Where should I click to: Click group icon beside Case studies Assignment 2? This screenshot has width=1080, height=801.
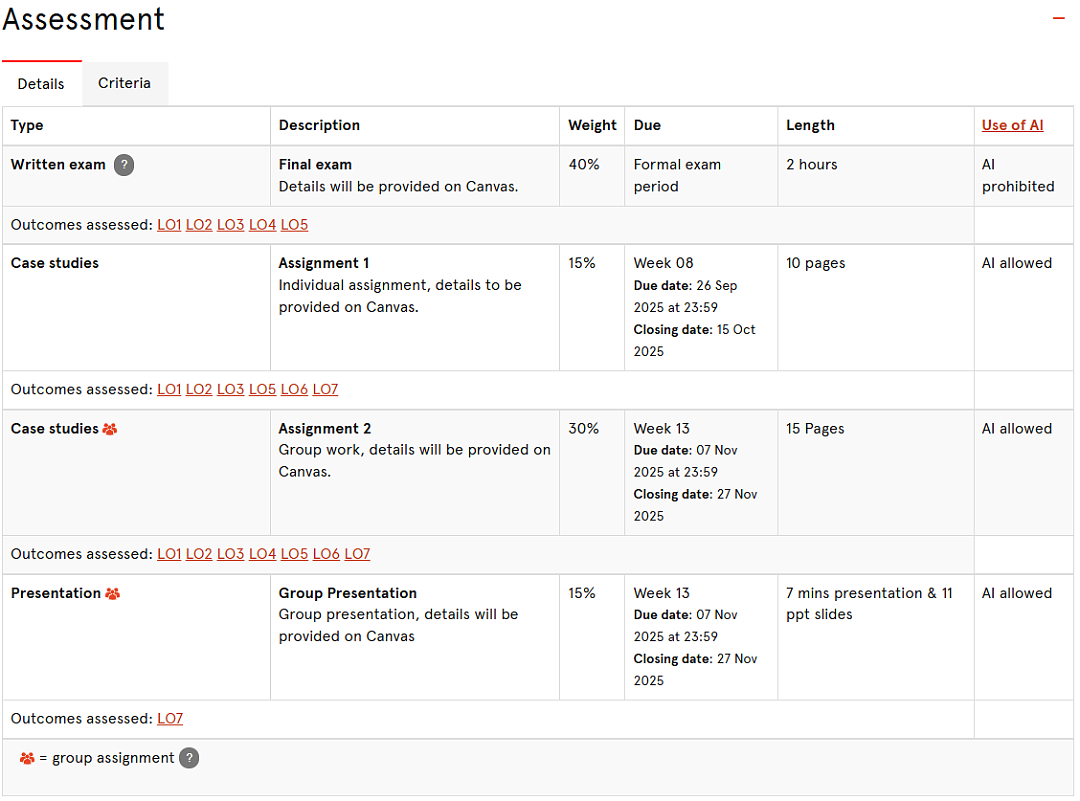click(x=110, y=429)
